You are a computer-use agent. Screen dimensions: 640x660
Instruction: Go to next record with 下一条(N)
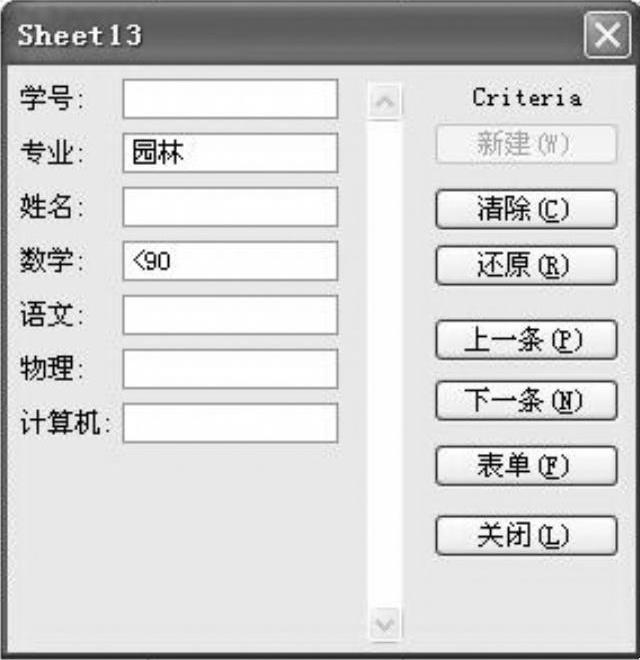(x=526, y=400)
